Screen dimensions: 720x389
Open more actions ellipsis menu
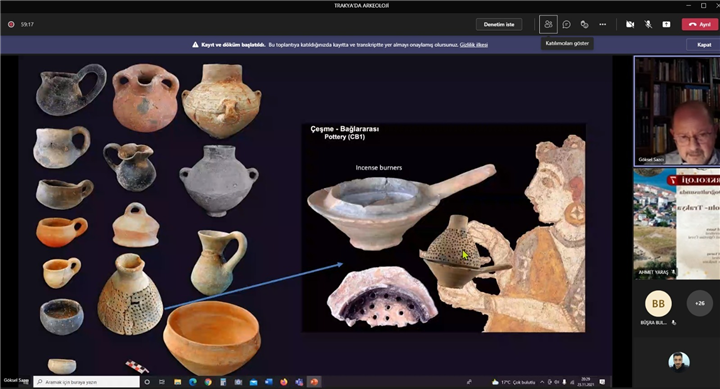(x=602, y=24)
